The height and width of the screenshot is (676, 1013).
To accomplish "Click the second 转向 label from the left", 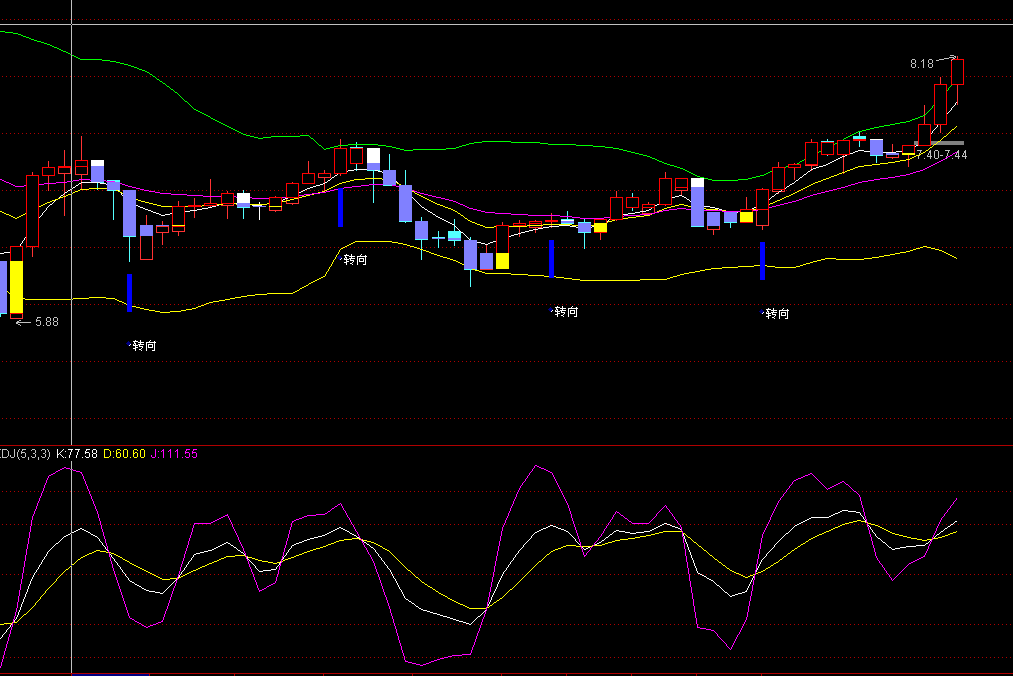I will 355,260.
